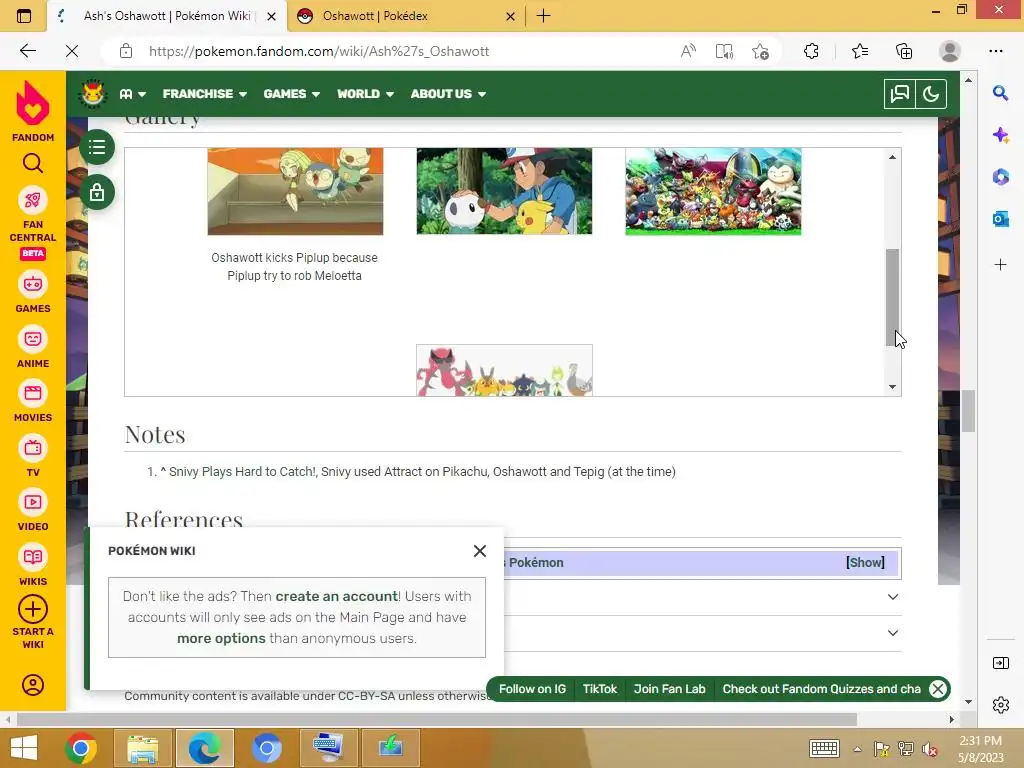1024x768 pixels.
Task: Stop page loading with X button
Action: click(72, 51)
